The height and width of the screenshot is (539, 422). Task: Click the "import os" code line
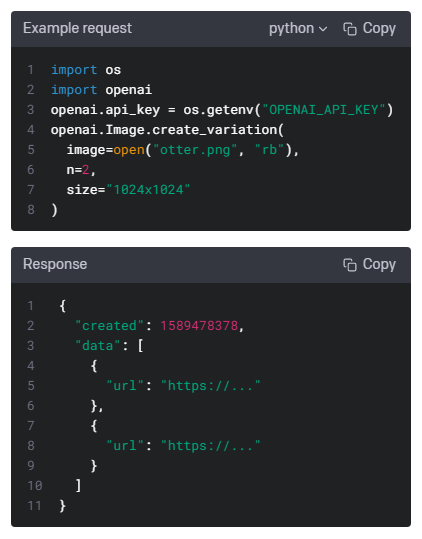pyautogui.click(x=86, y=70)
